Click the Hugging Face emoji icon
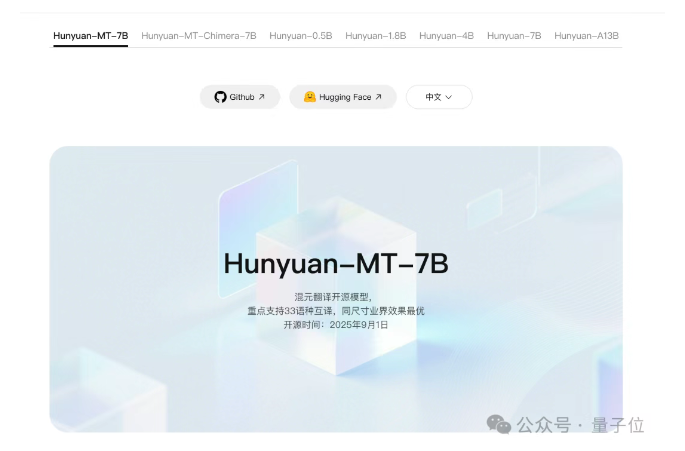 pos(310,97)
